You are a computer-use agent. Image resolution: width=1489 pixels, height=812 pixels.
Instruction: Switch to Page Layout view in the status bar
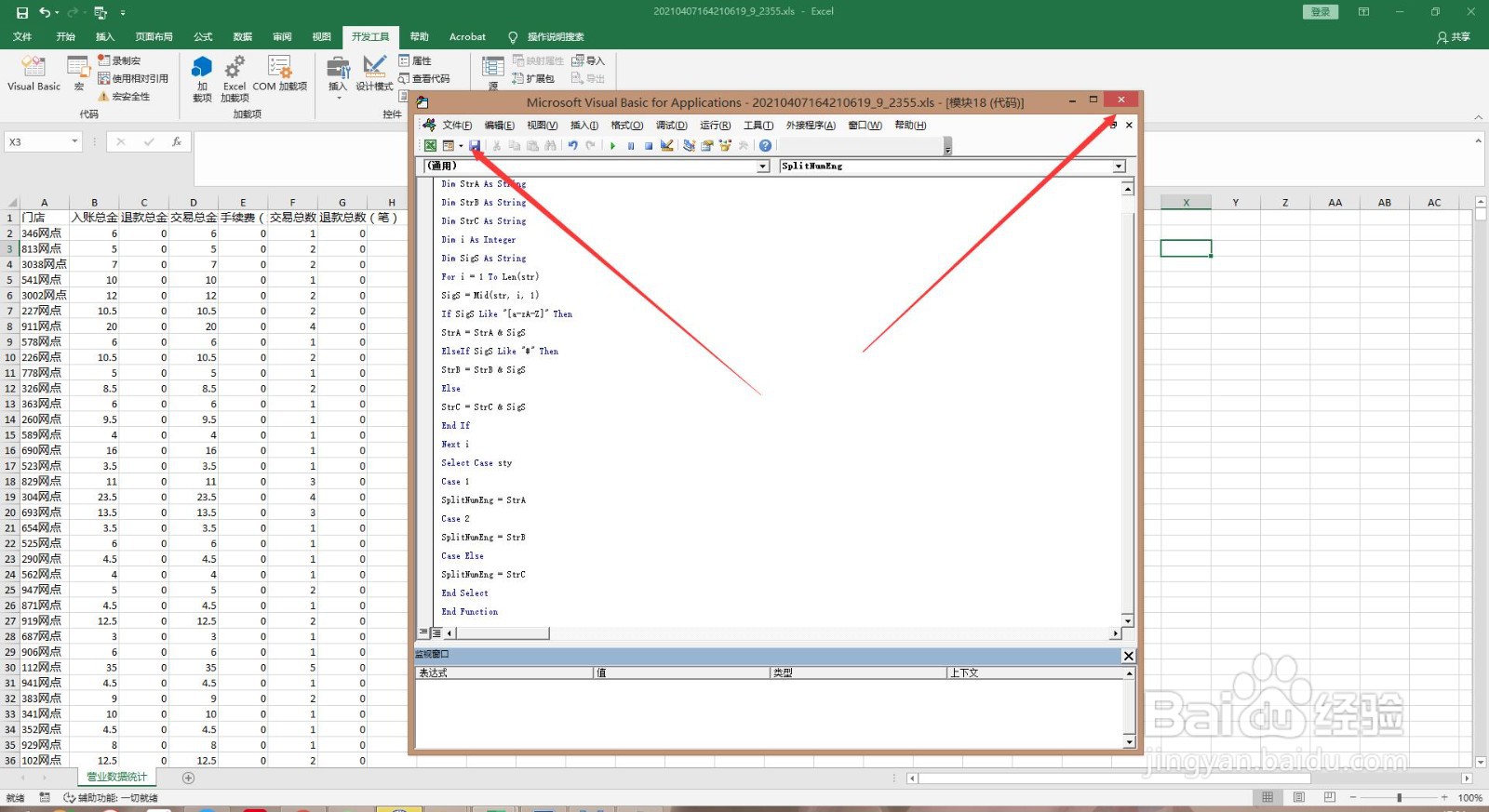(x=1299, y=797)
